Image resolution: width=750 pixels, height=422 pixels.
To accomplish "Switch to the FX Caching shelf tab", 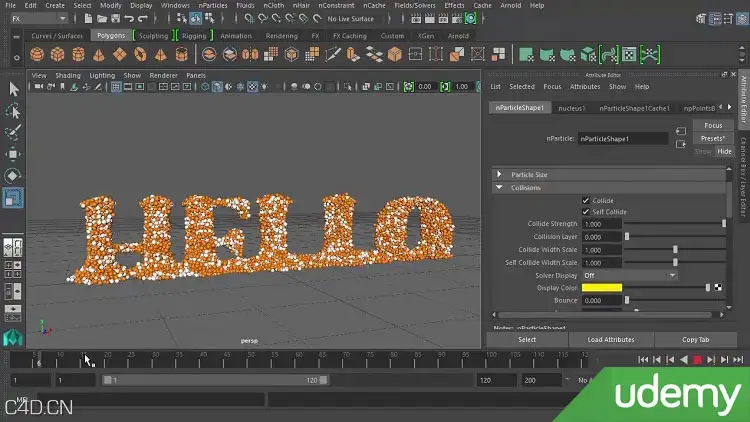I will 350,36.
